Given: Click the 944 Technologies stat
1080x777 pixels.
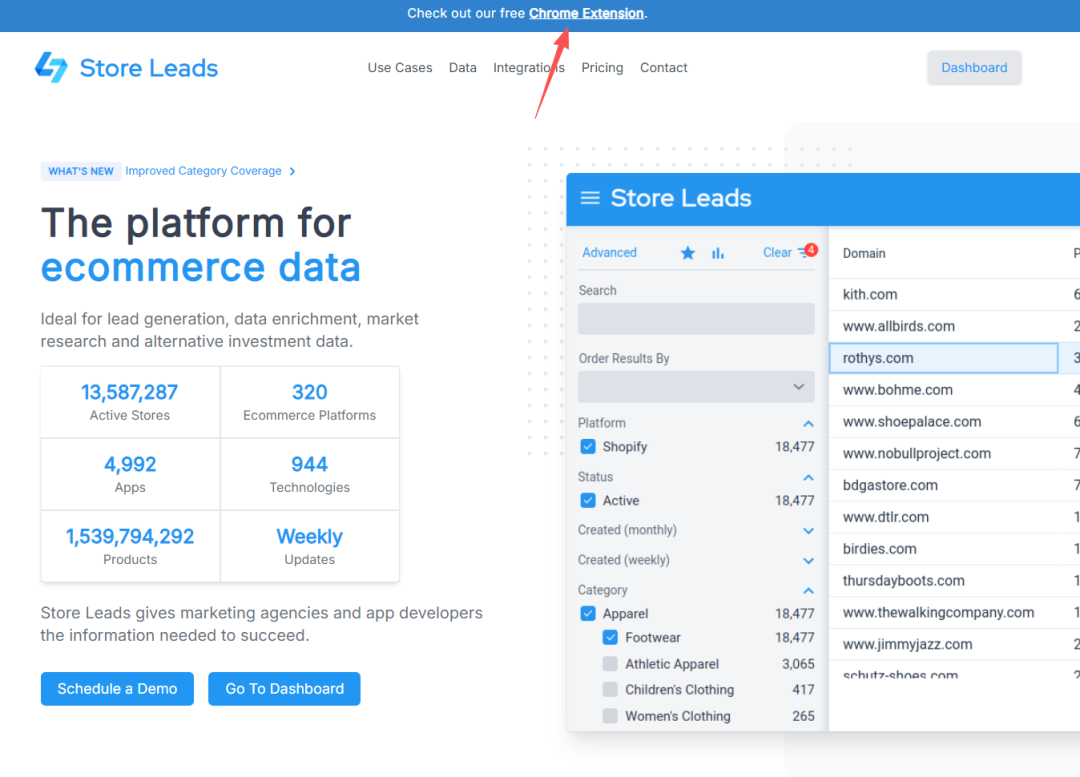Looking at the screenshot, I should (x=310, y=475).
